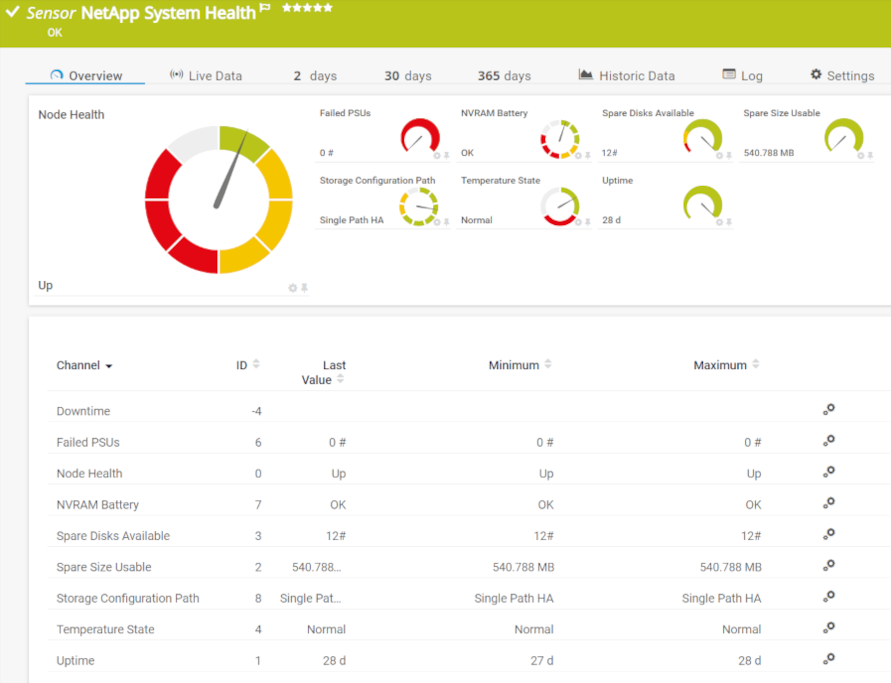Go to the sensor Settings tab
This screenshot has width=891, height=683.
tap(842, 76)
